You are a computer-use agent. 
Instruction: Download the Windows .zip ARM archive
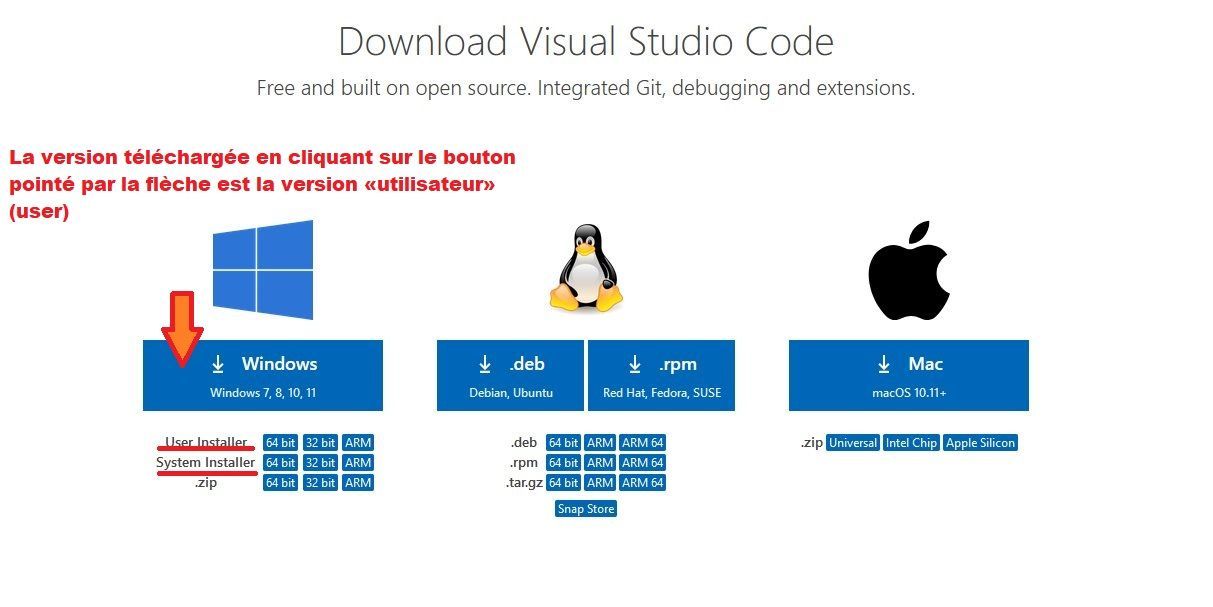(358, 483)
